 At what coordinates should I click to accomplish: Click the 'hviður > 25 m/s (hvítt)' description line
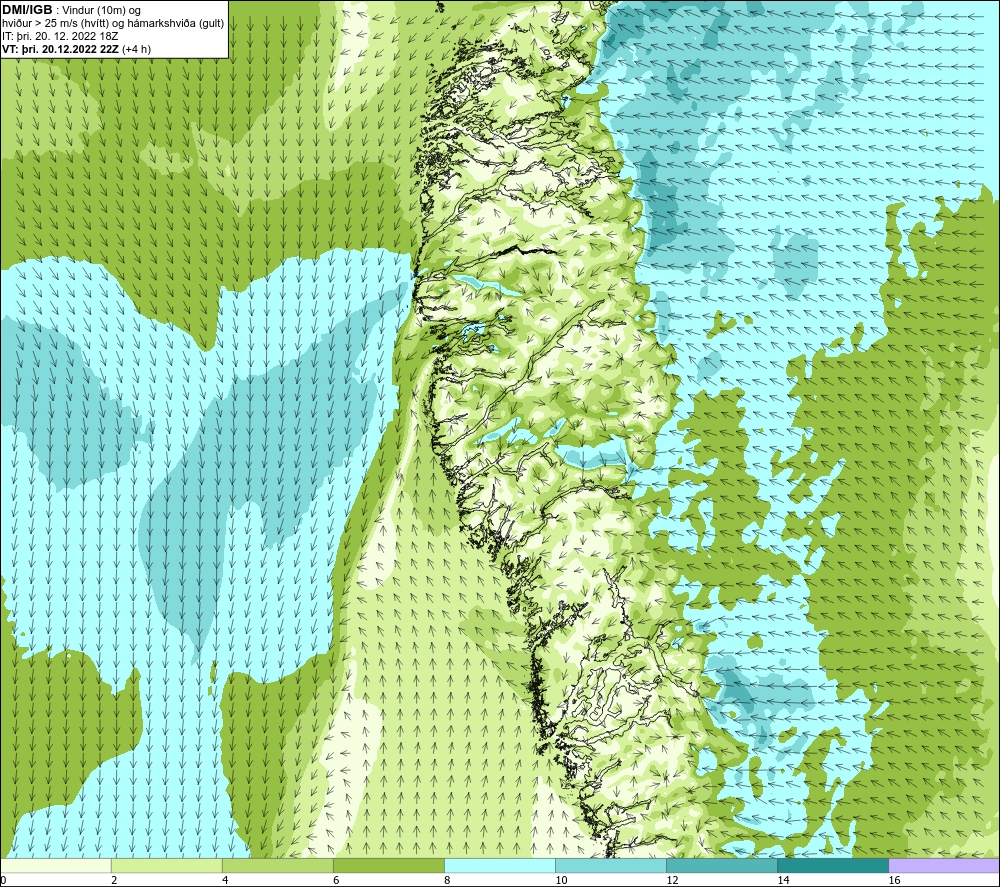(113, 23)
